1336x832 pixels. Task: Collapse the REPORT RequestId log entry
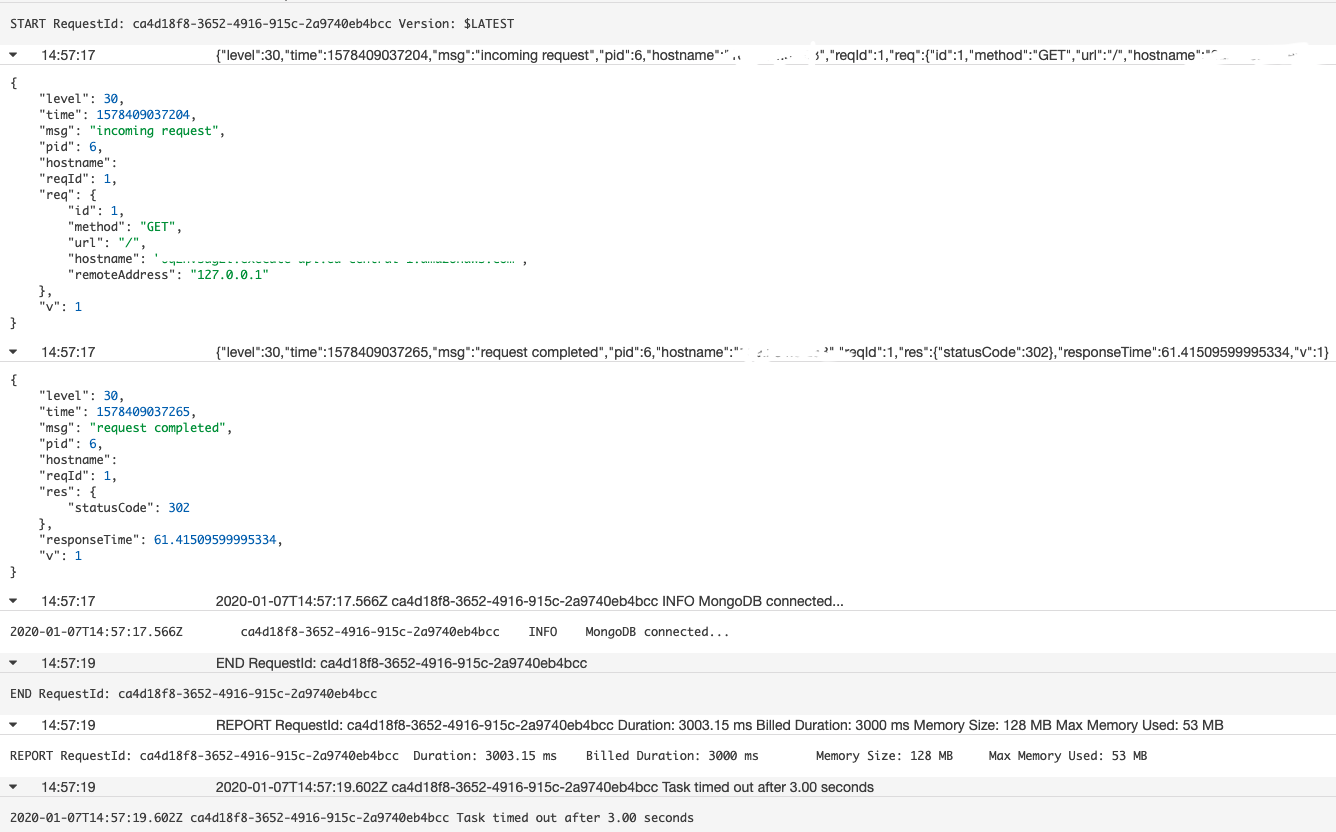(x=11, y=725)
